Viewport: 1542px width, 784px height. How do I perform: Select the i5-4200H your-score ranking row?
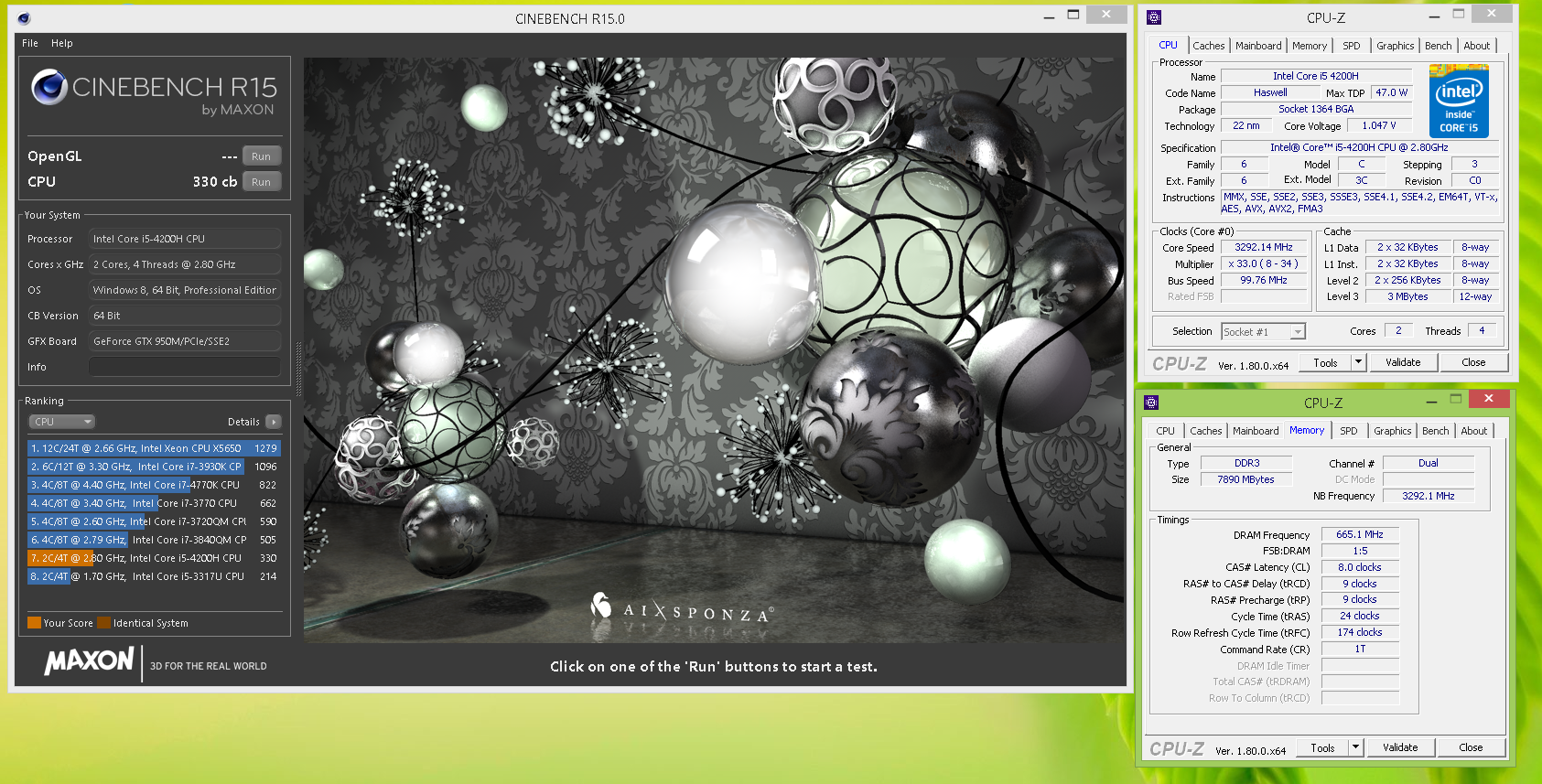pos(154,558)
